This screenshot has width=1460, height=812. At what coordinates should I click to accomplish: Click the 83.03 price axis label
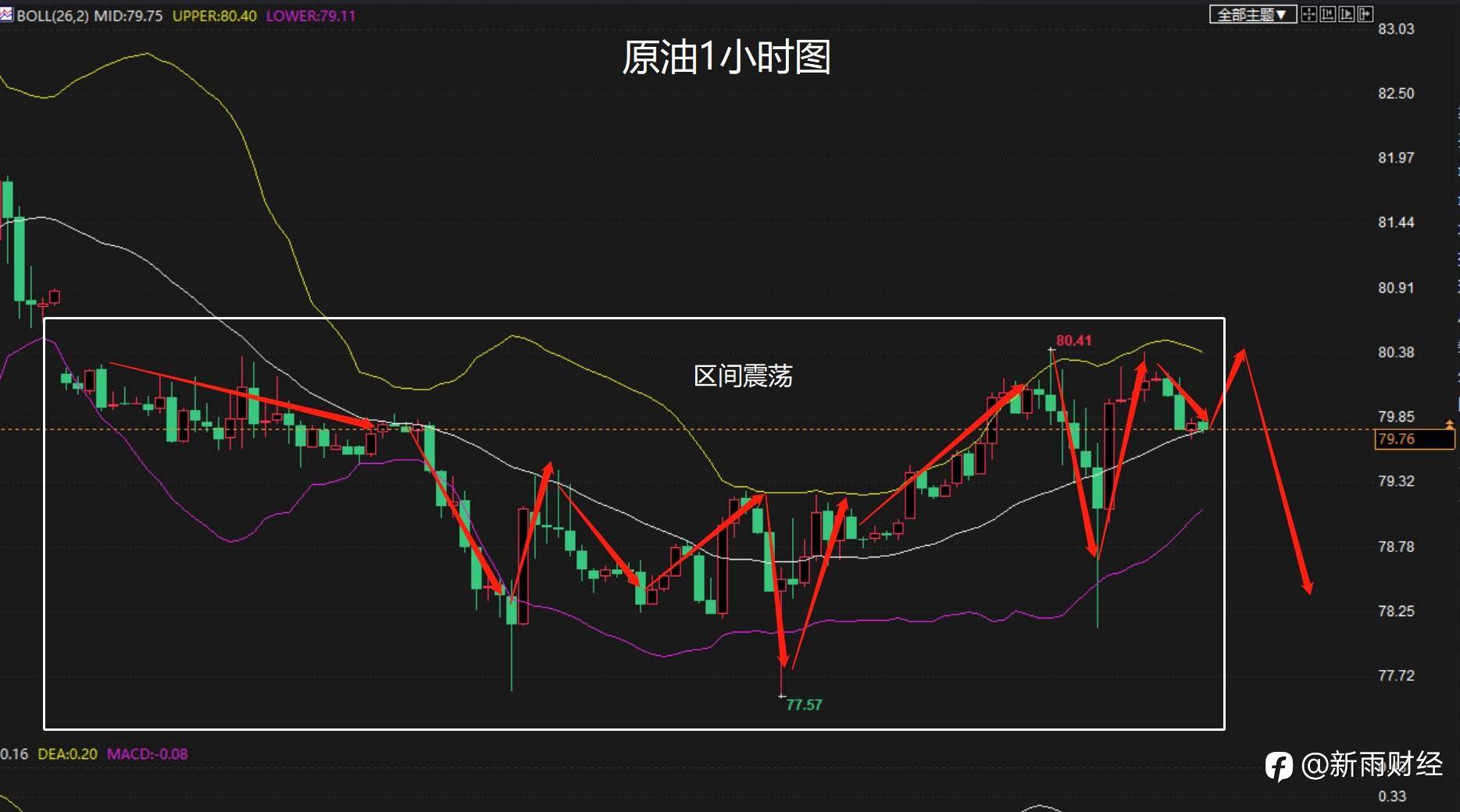[1396, 29]
